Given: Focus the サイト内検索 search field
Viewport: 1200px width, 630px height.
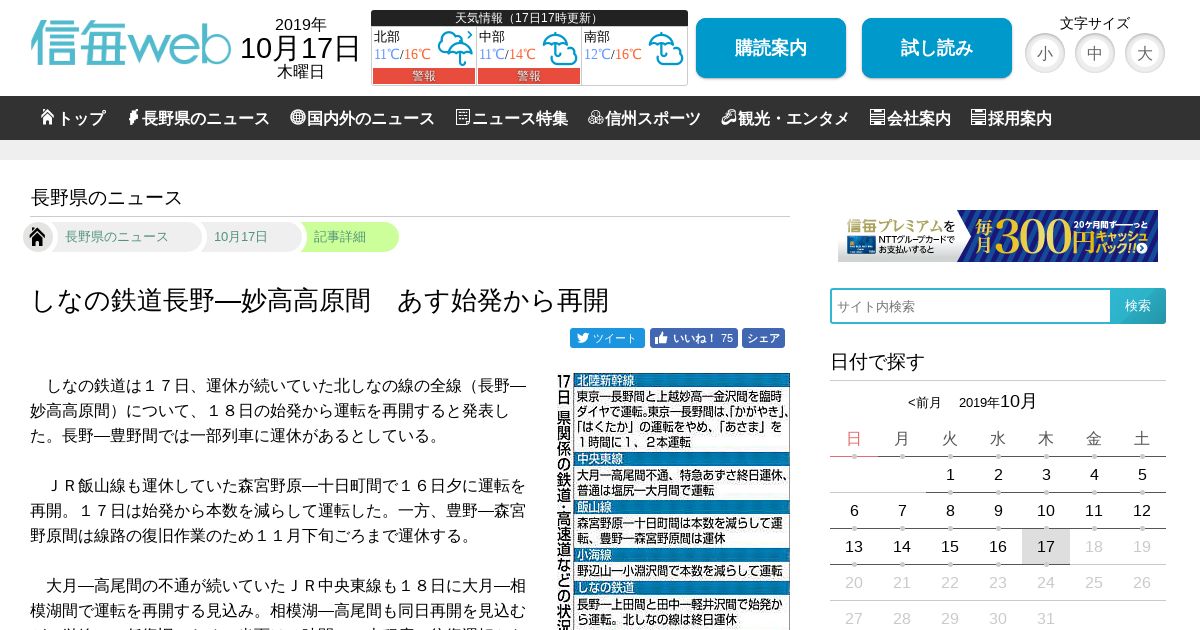Looking at the screenshot, I should coord(970,306).
